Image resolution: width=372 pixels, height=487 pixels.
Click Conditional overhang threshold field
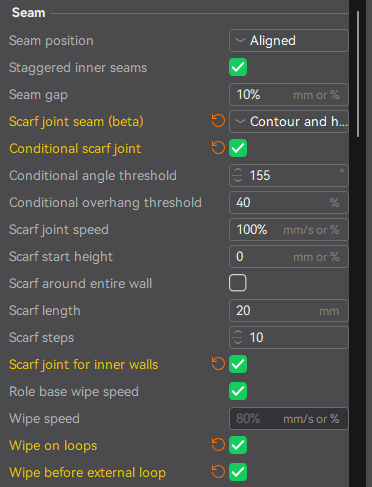pos(289,202)
